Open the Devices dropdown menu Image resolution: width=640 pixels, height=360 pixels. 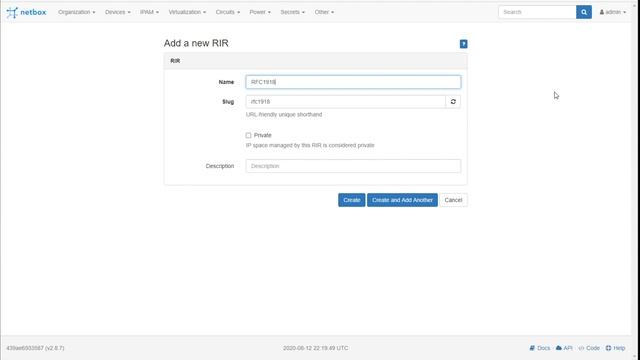click(x=118, y=12)
